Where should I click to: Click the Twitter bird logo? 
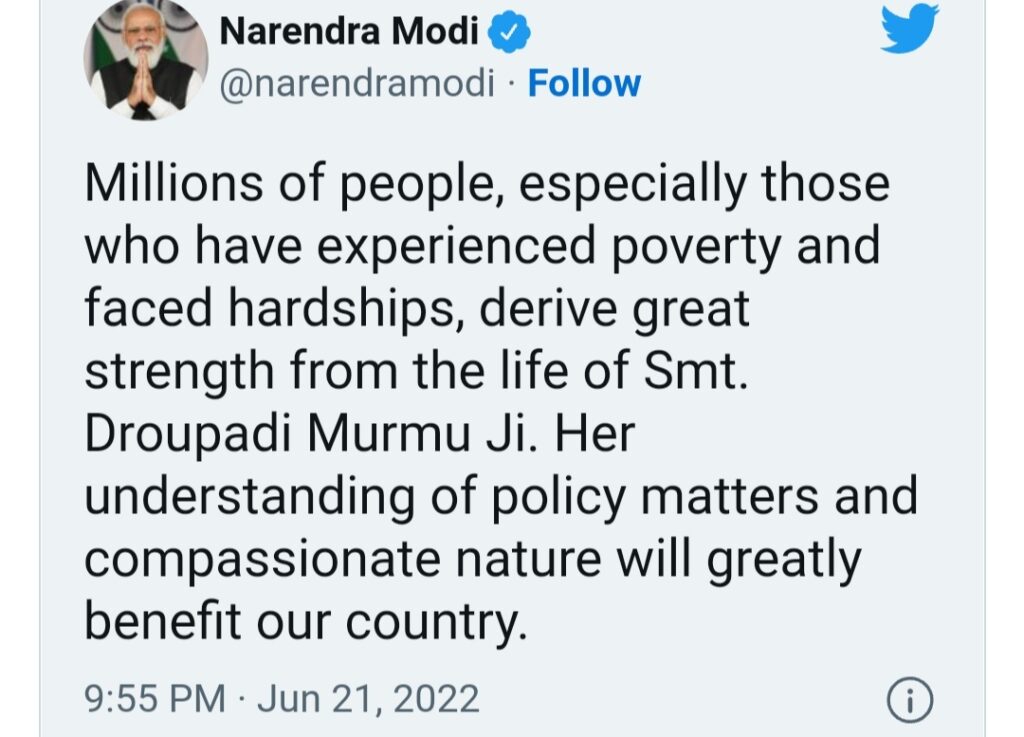[909, 28]
